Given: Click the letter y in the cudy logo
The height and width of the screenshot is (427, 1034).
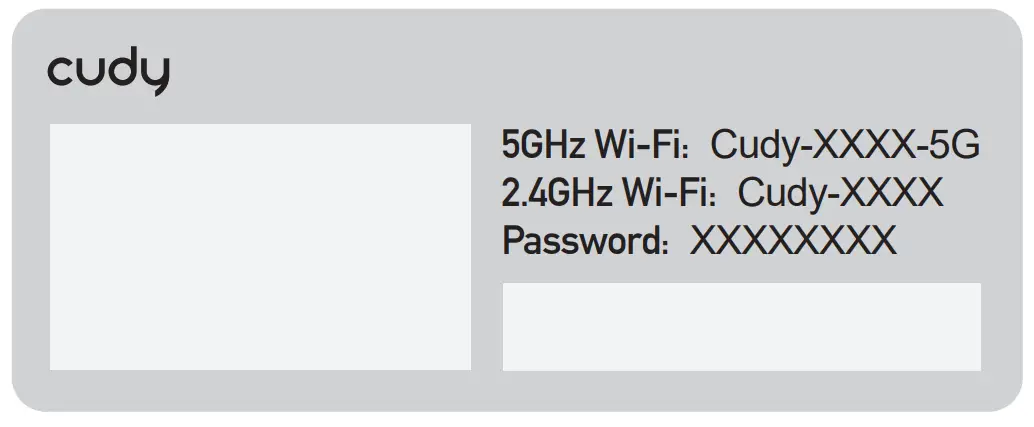Looking at the screenshot, I should coord(155,76).
